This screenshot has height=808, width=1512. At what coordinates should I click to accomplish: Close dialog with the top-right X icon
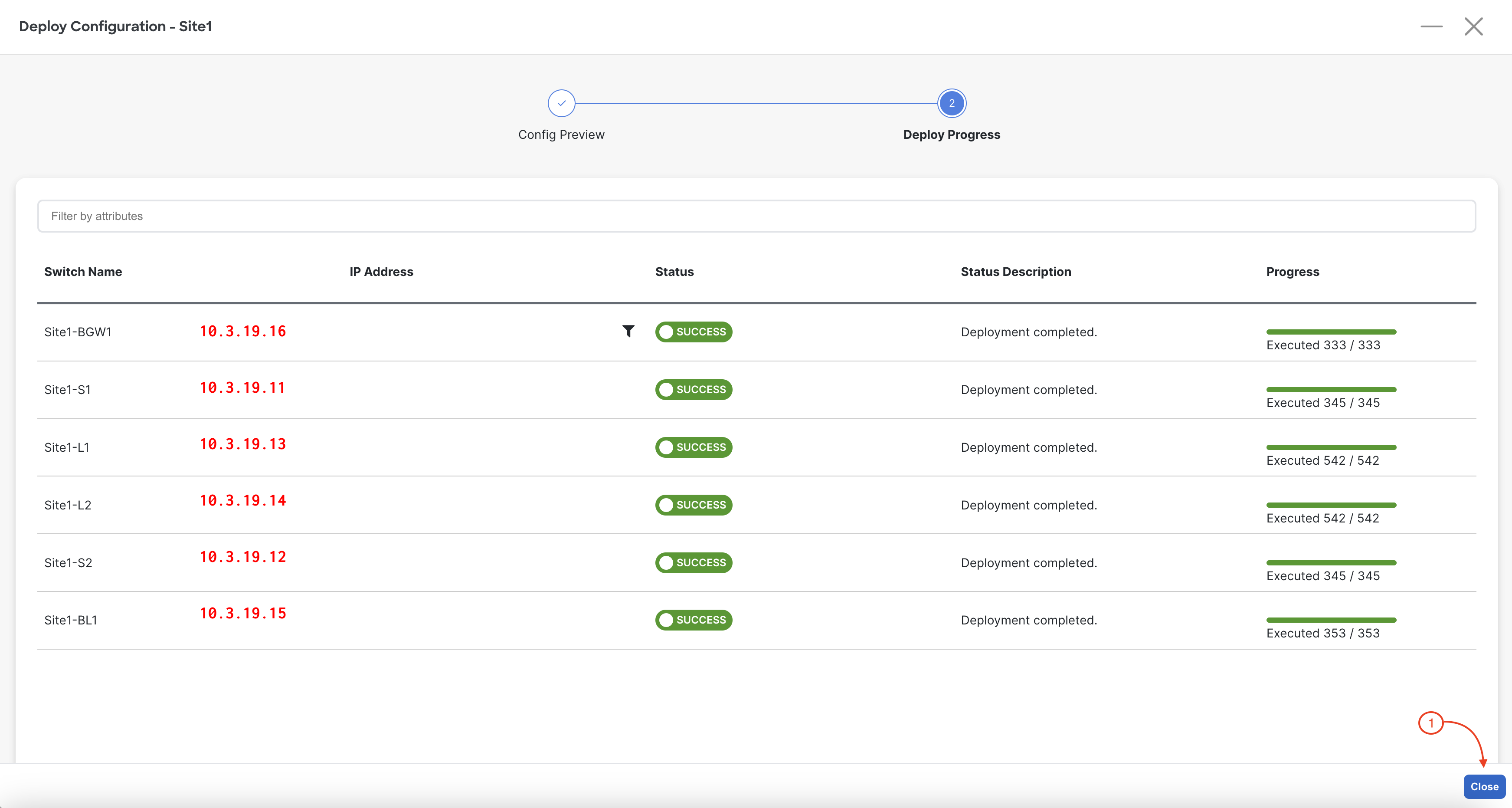[x=1473, y=26]
